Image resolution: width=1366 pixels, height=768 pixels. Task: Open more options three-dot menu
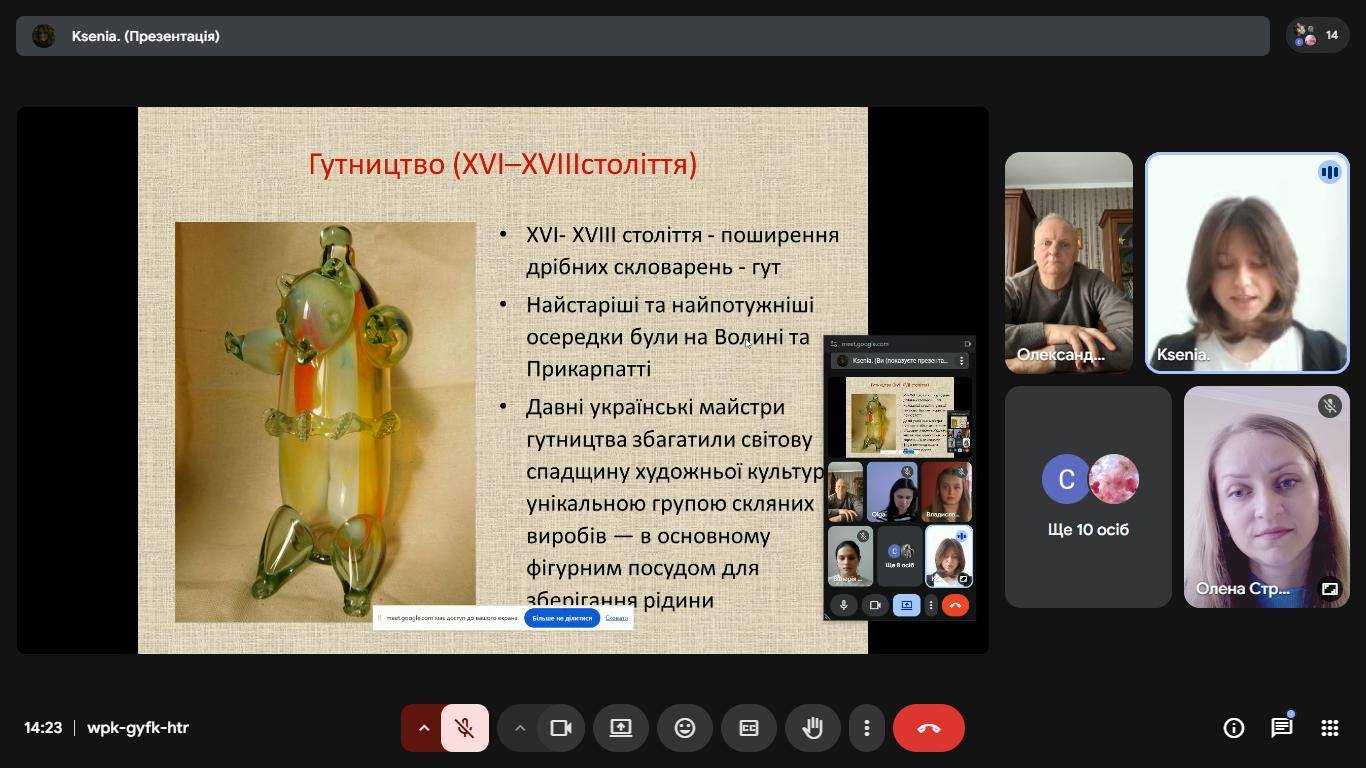[x=867, y=728]
